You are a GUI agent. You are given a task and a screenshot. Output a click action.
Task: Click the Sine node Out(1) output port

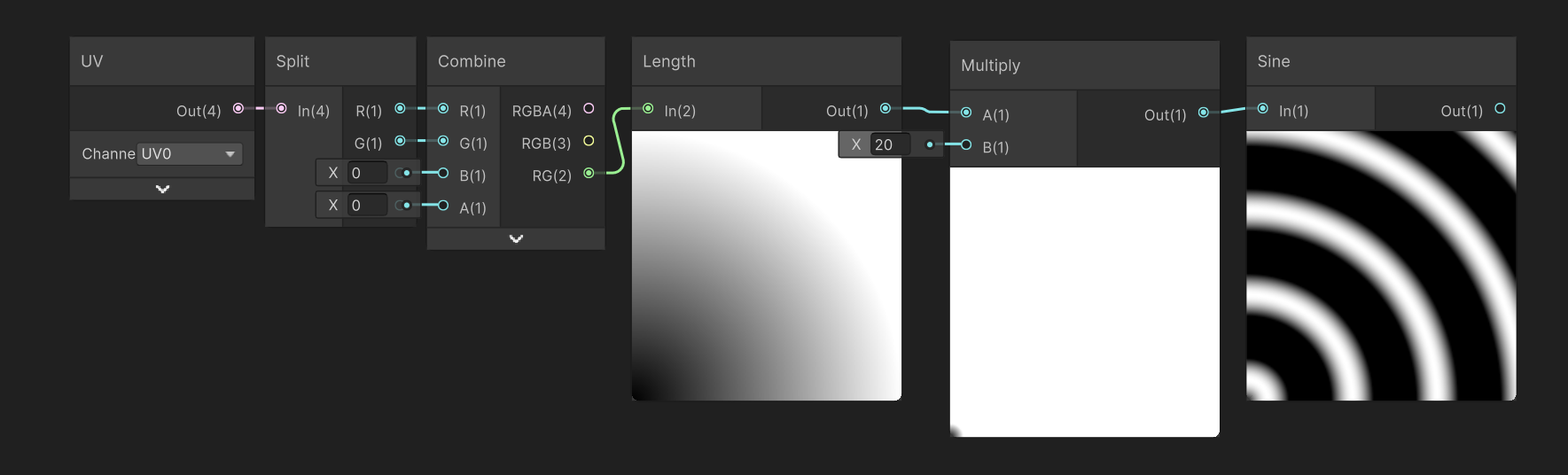pos(1500,108)
